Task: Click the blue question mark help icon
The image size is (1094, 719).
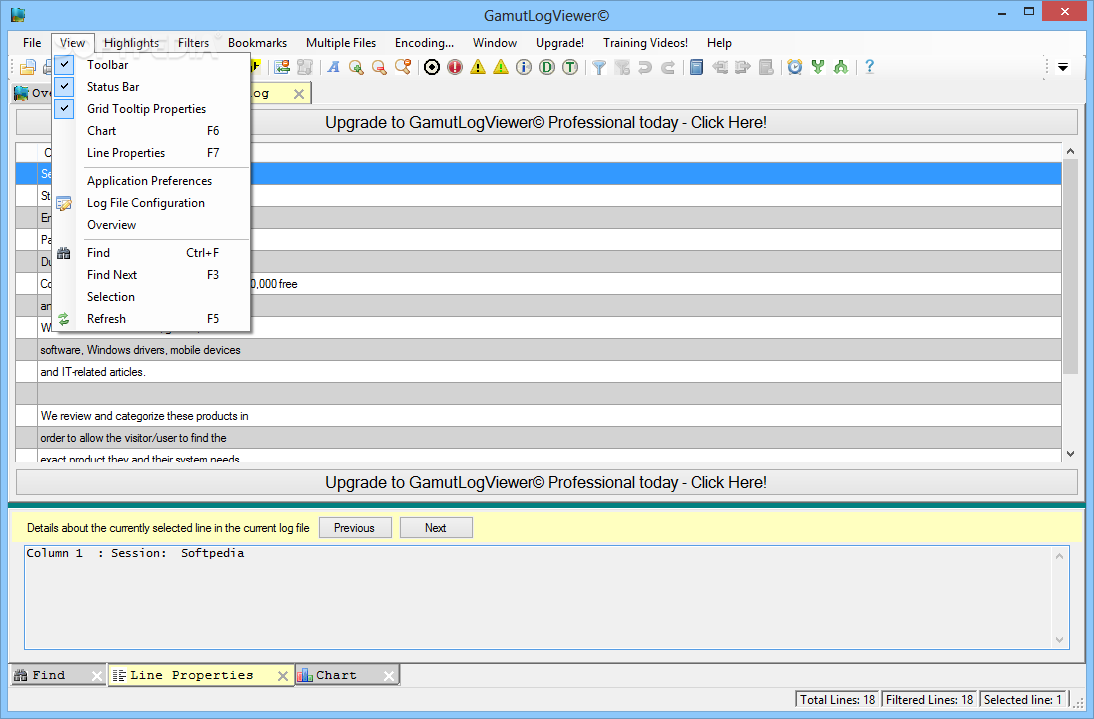Action: pyautogui.click(x=869, y=67)
